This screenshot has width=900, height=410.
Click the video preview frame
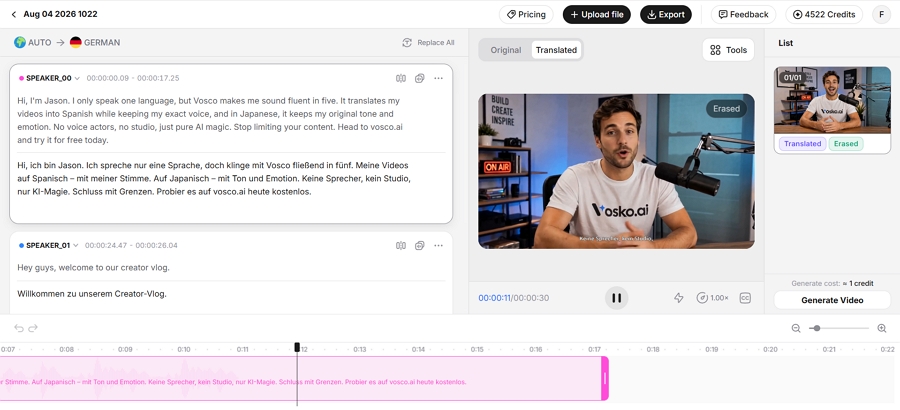616,171
